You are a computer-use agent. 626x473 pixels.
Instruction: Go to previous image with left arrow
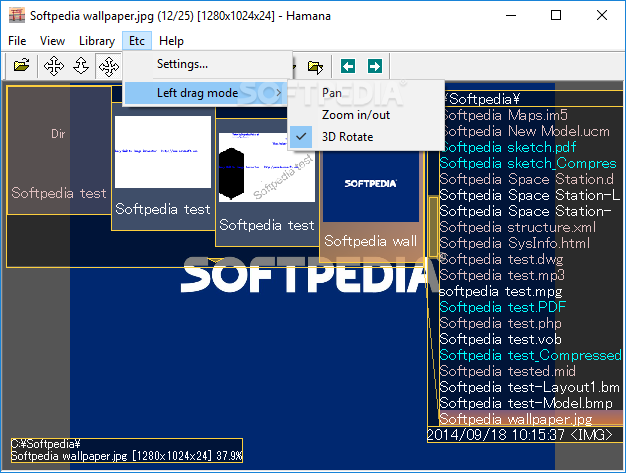[348, 66]
